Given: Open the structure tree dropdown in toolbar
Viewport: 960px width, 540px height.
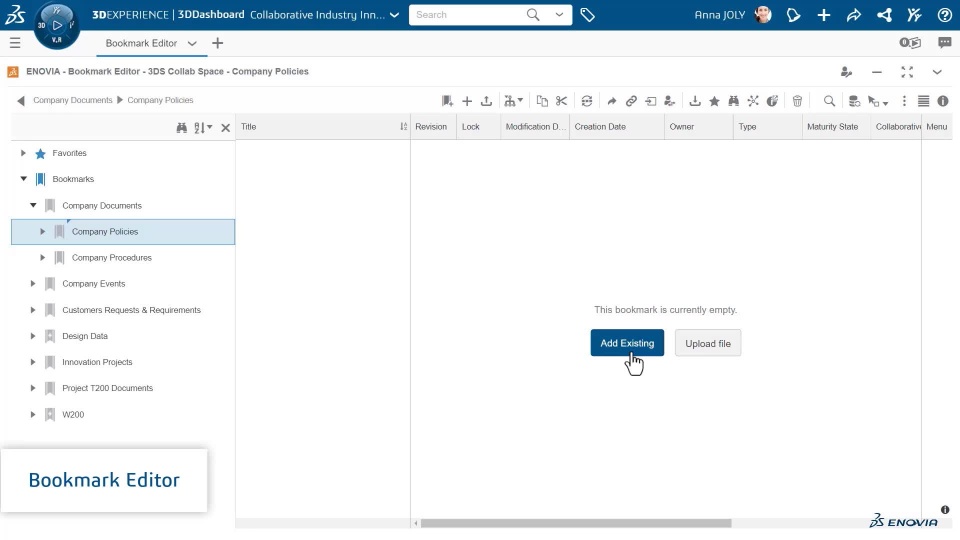Looking at the screenshot, I should 513,101.
